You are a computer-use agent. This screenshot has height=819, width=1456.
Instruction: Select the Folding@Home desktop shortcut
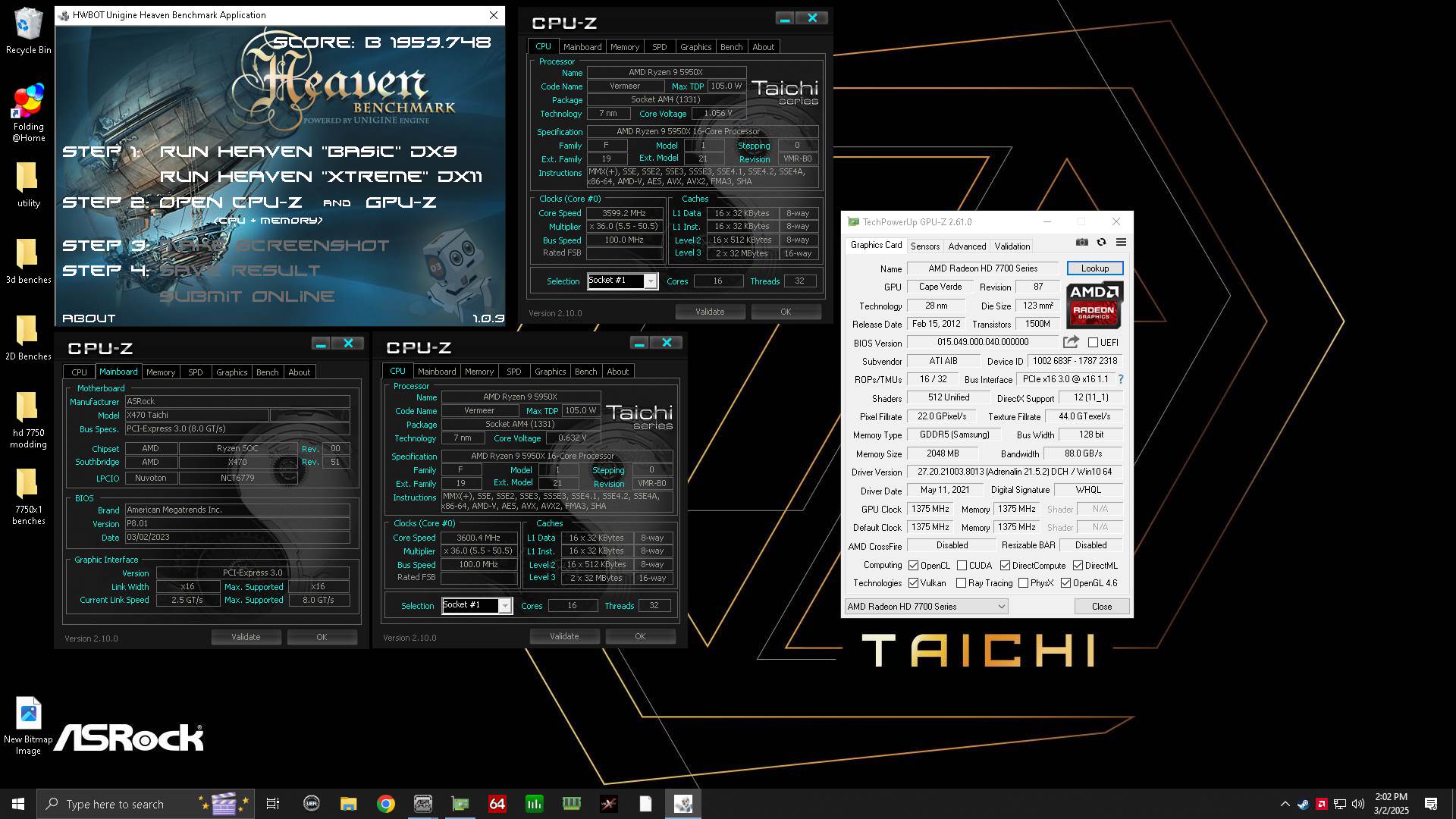pos(28,114)
